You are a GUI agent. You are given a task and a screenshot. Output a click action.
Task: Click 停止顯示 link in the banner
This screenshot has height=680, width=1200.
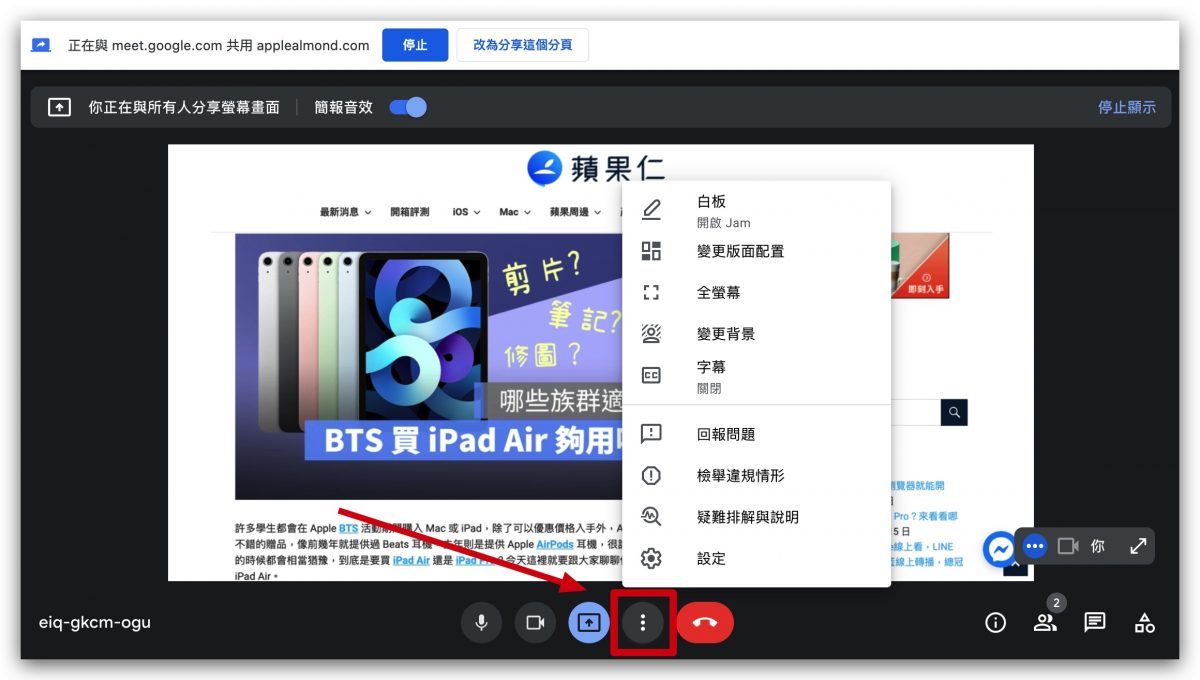point(1127,107)
